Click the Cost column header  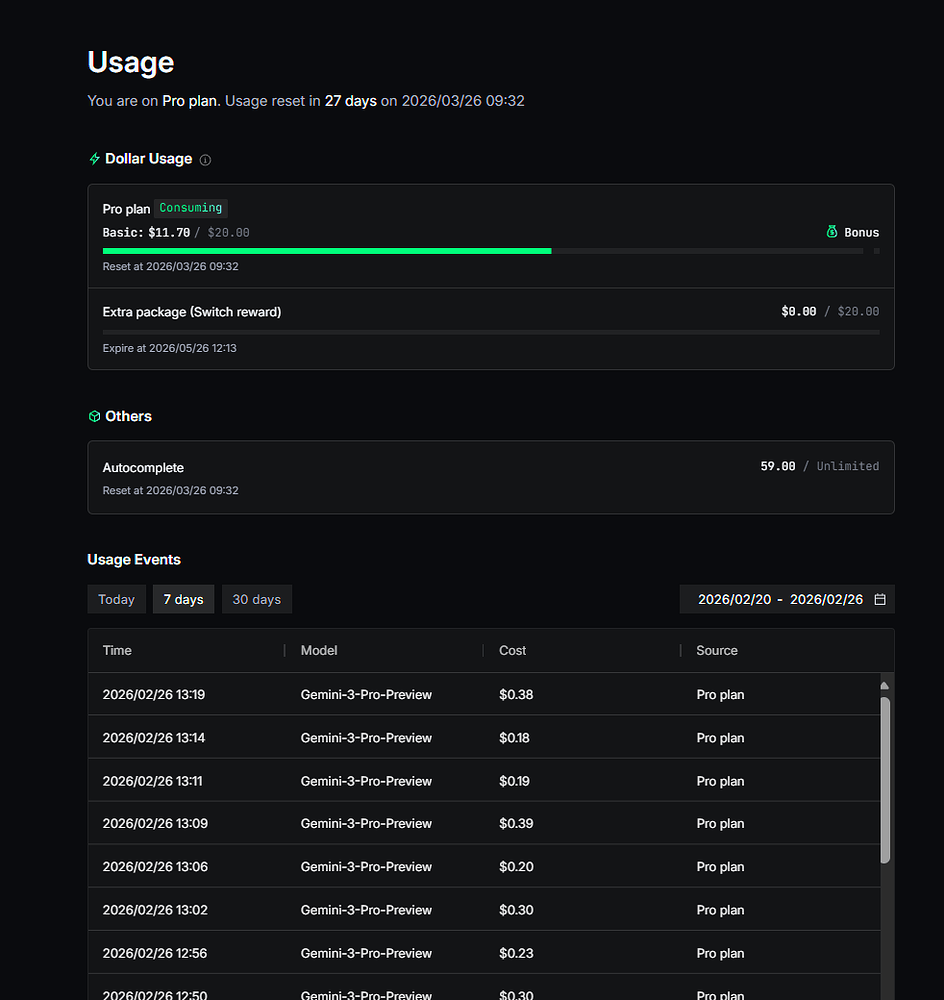[512, 651]
